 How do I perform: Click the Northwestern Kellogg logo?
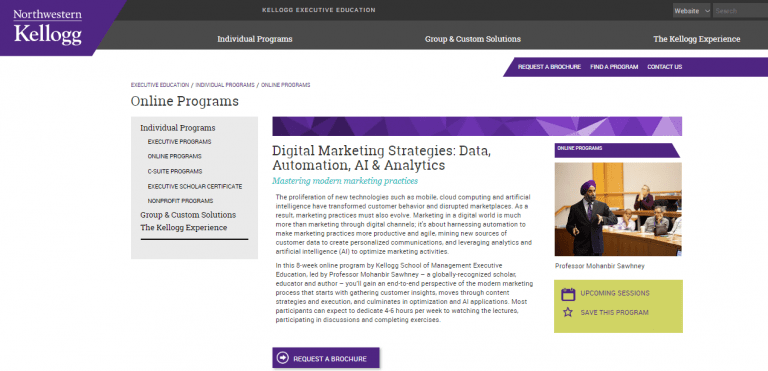(48, 27)
